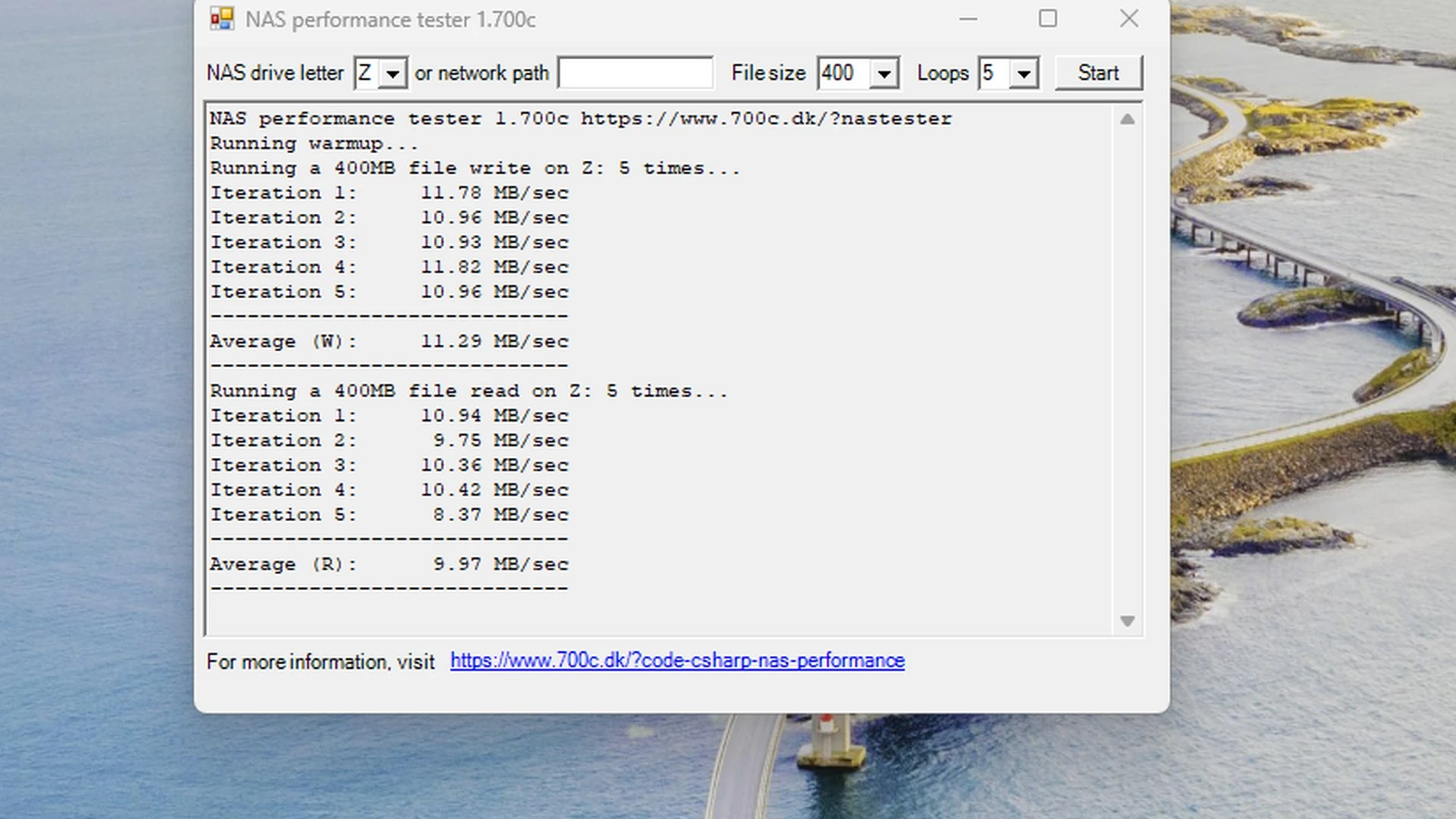The height and width of the screenshot is (819, 1456).
Task: Close the NAS performance tester window
Action: coord(1129,19)
